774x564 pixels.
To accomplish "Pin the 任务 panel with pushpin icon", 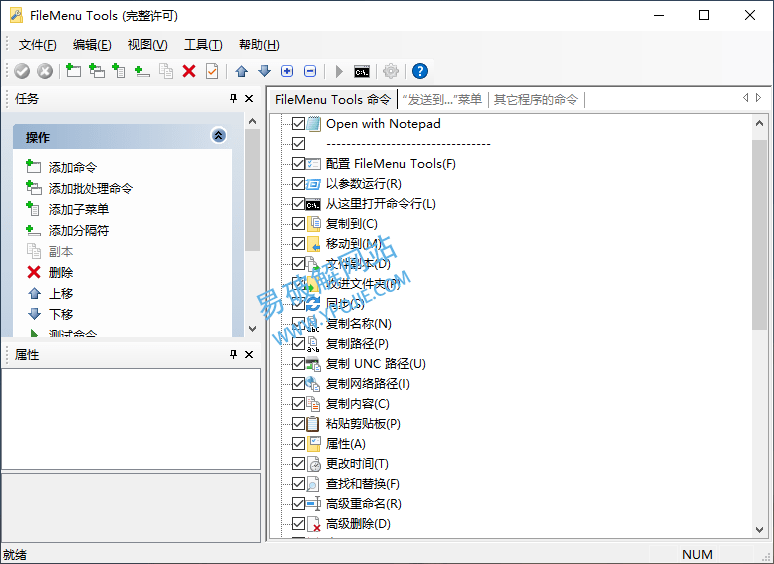I will click(233, 98).
